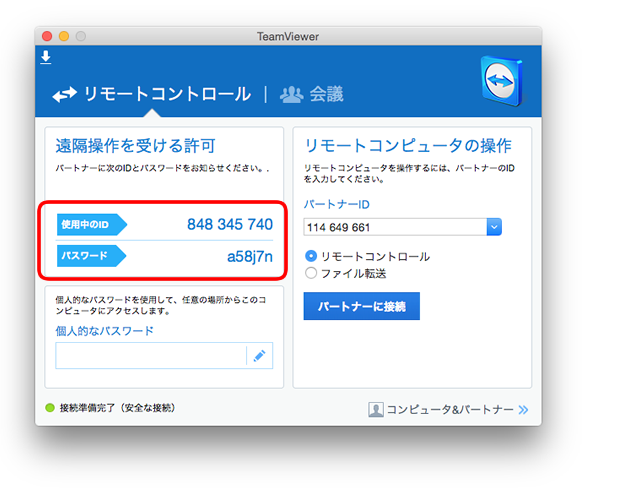This screenshot has height=500, width=622.
Task: Click the 遠隔操作を受ける許可 heading
Action: (136, 146)
